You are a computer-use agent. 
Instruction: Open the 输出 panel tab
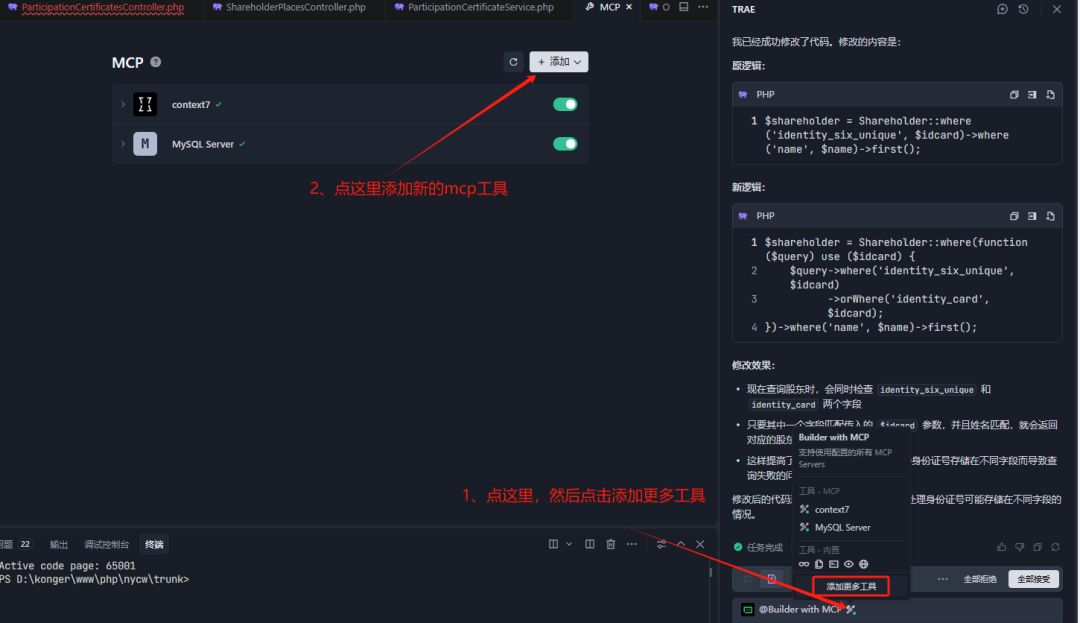tap(59, 544)
